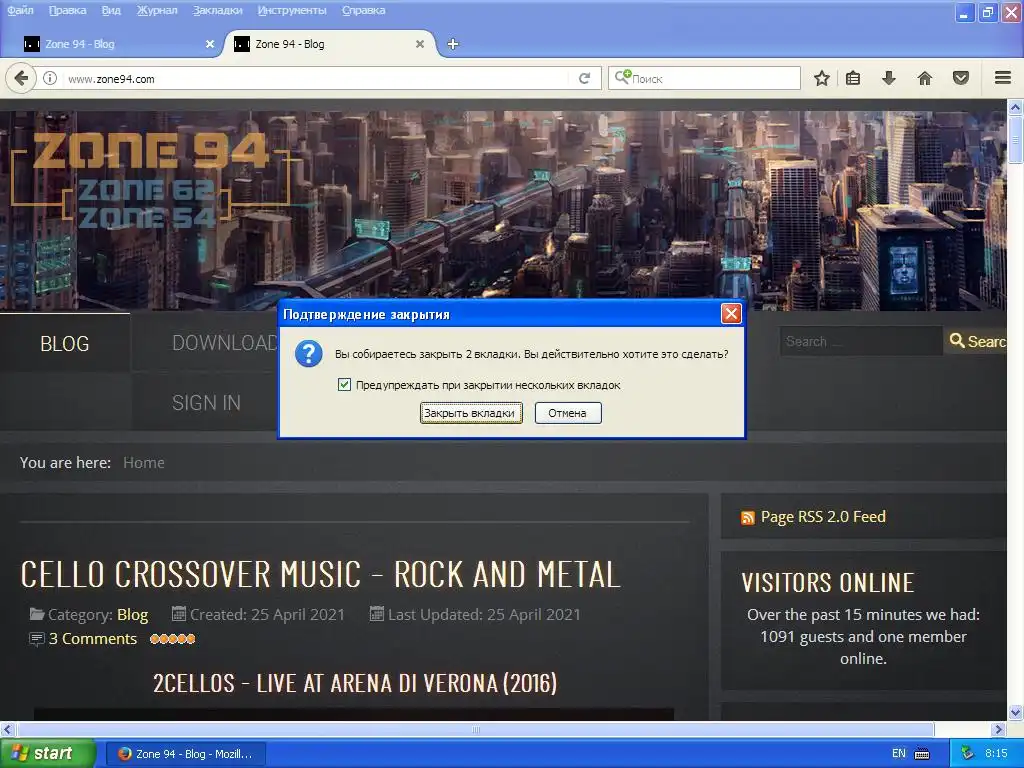Uncheck 'Предупреждать при закрытии нескольких вкладок' checkbox

coord(344,385)
